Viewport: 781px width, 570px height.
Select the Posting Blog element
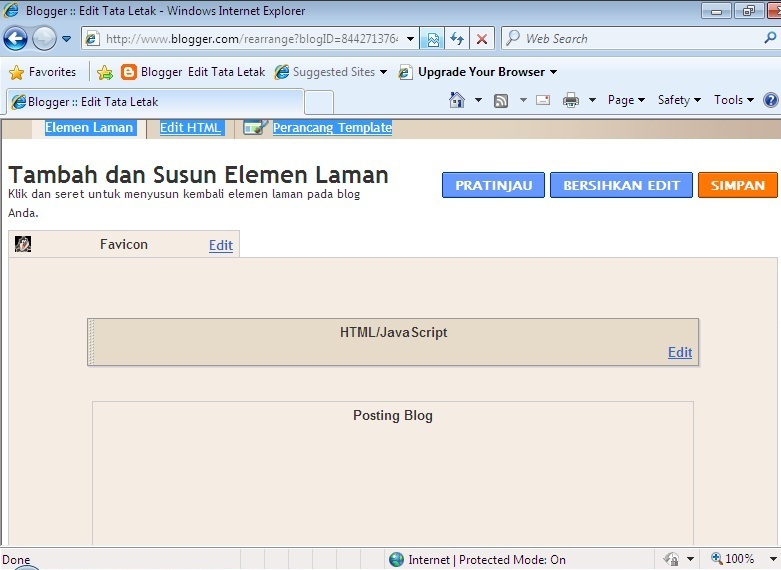pos(393,472)
